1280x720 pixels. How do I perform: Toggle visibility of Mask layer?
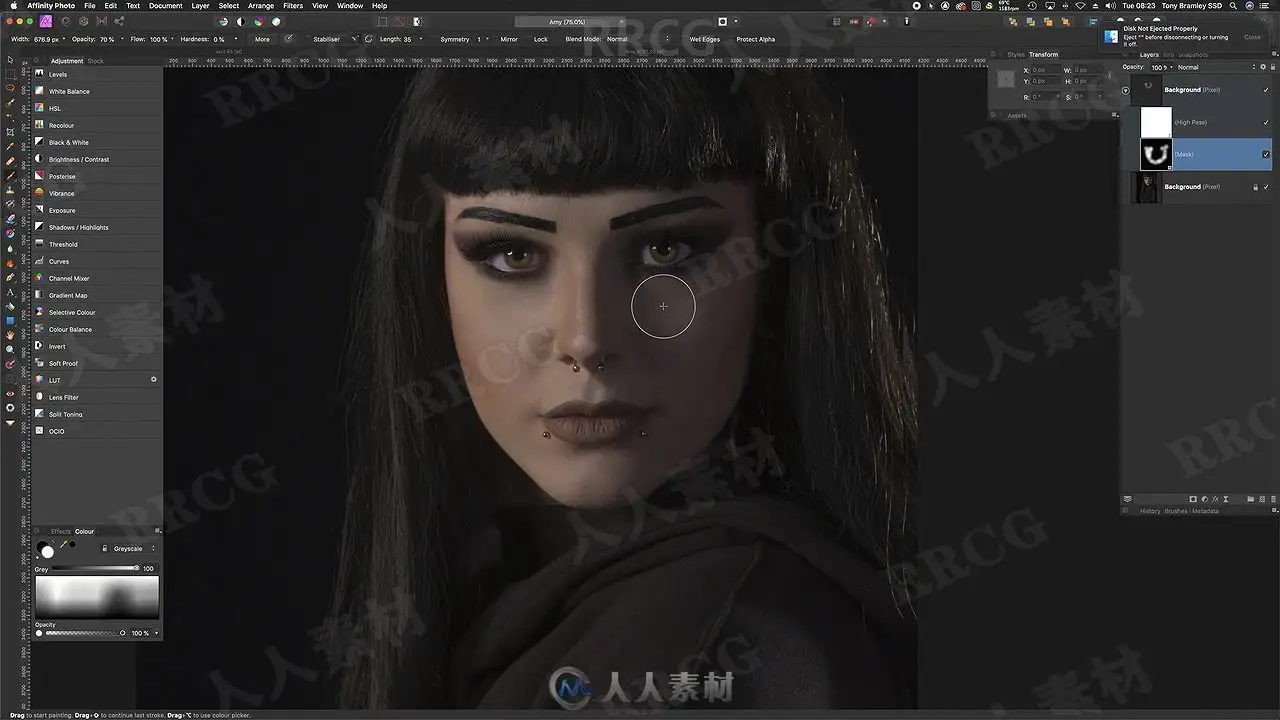coord(1266,154)
